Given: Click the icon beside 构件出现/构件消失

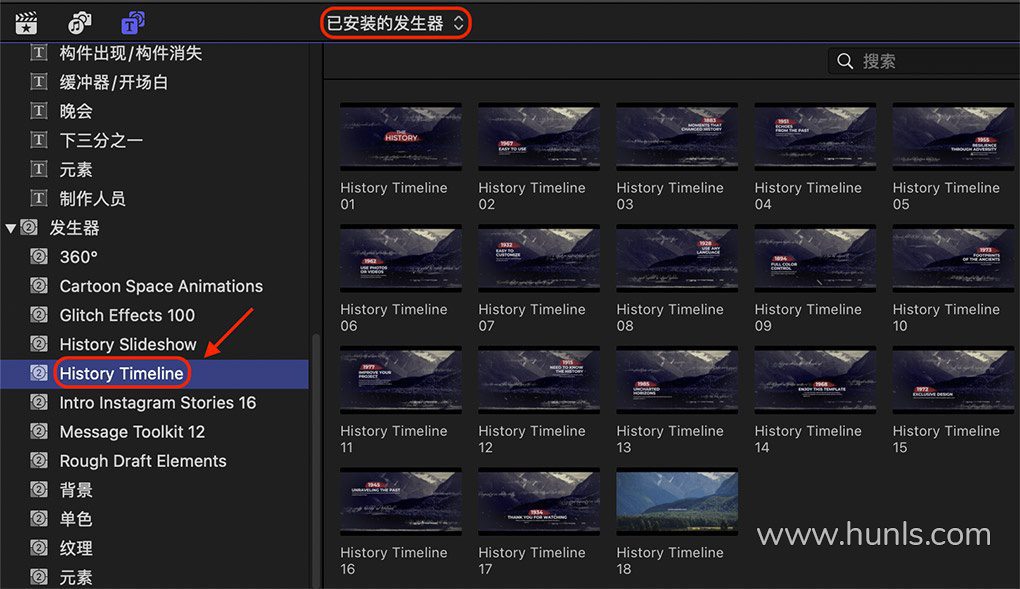Looking at the screenshot, I should click(39, 52).
